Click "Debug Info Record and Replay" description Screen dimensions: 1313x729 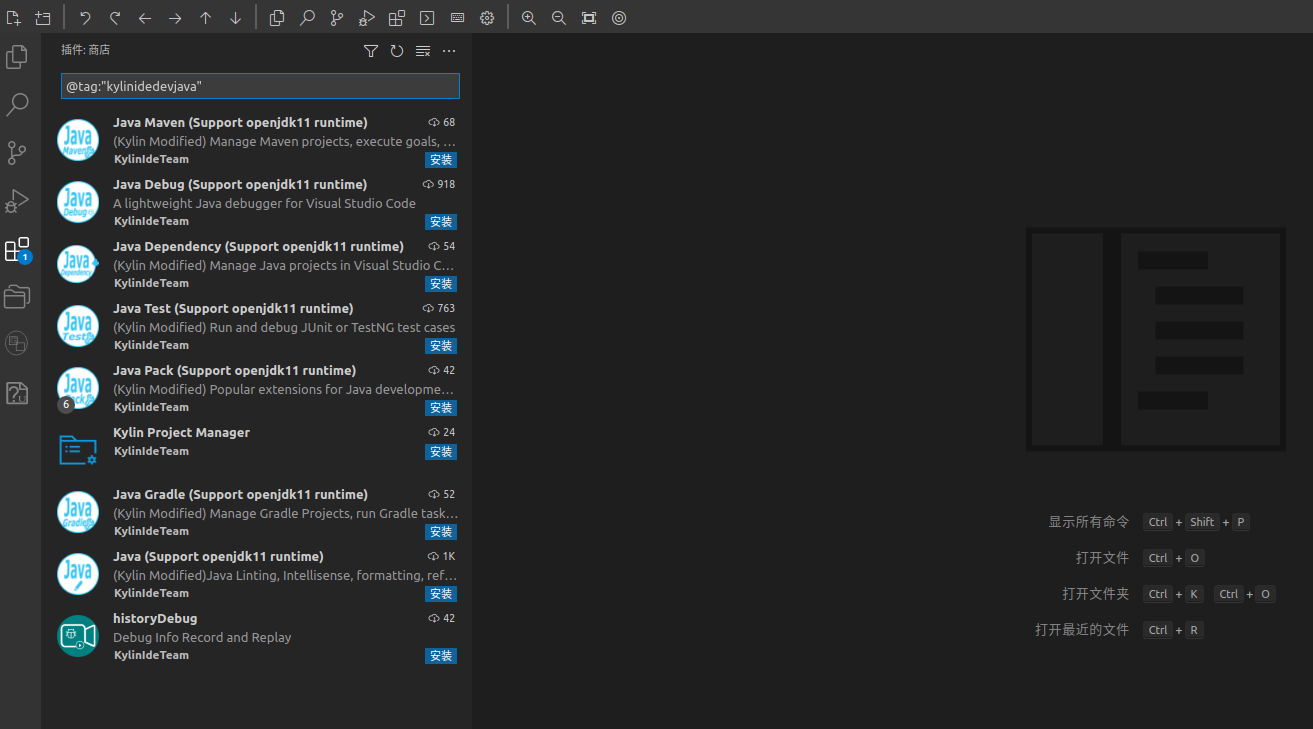[x=202, y=637]
